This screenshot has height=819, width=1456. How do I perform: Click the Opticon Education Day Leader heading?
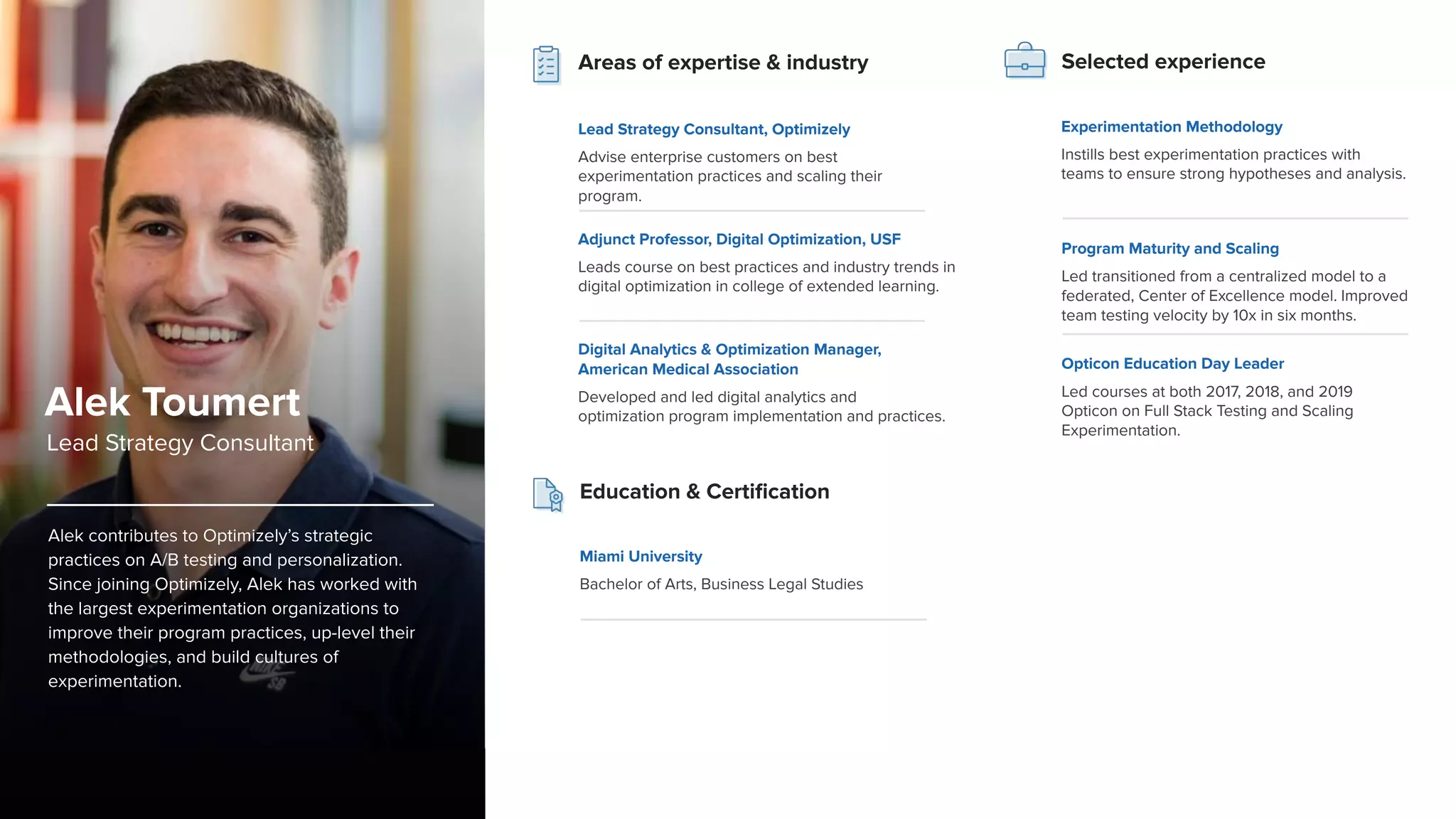point(1172,364)
